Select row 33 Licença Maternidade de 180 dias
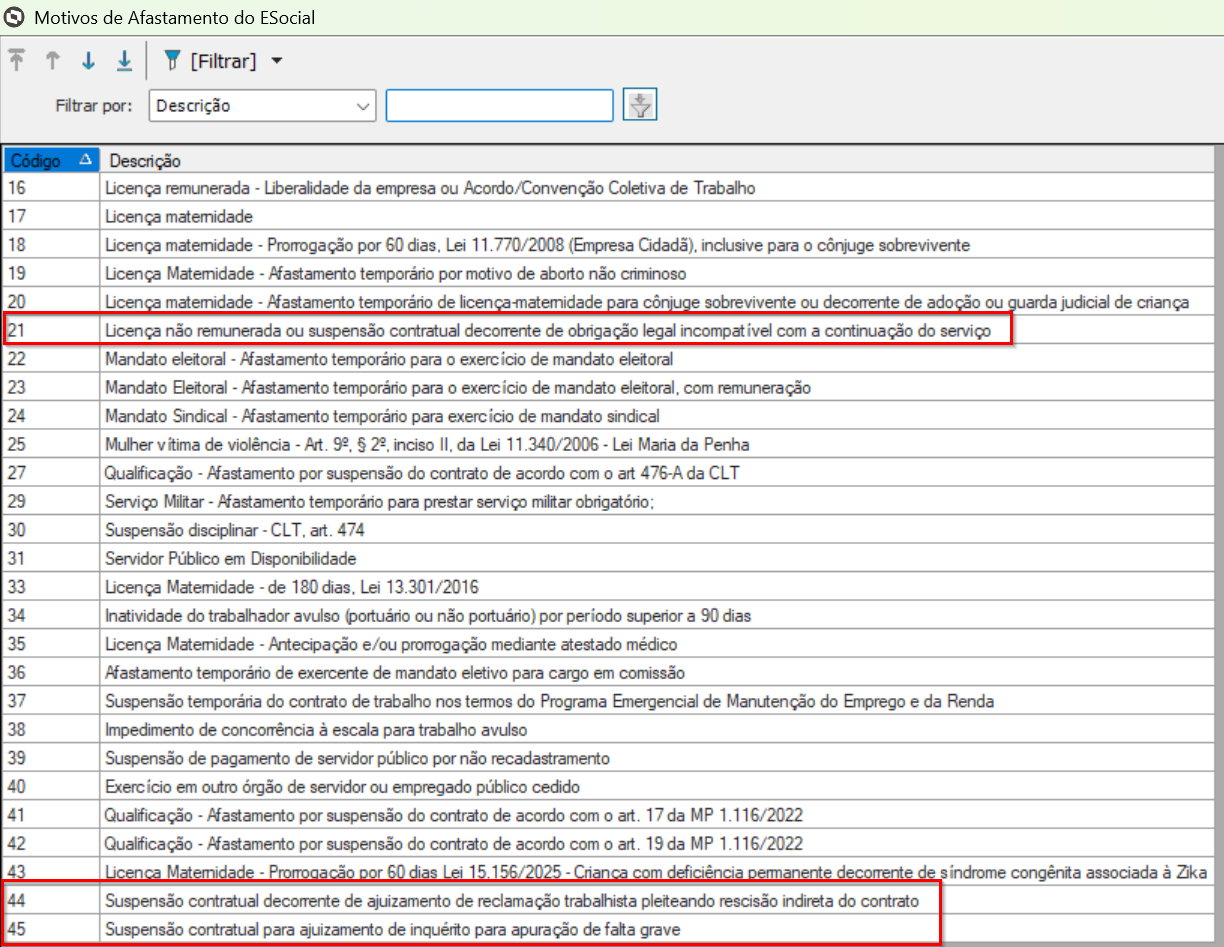The image size is (1224, 947). coord(608,587)
